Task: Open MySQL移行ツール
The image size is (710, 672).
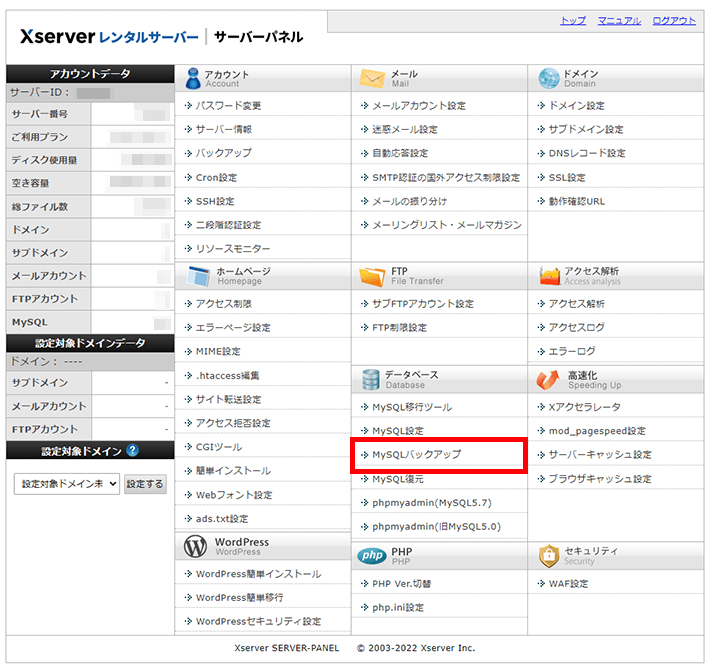Action: 412,407
